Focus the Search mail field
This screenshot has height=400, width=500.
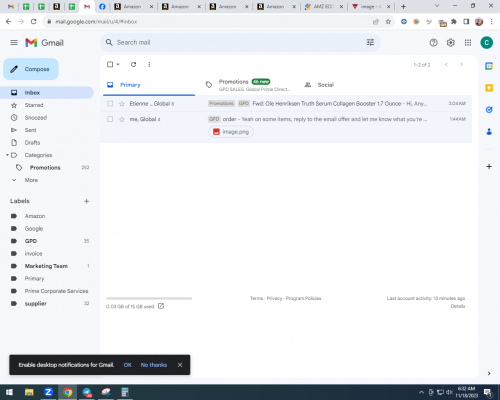coord(240,42)
